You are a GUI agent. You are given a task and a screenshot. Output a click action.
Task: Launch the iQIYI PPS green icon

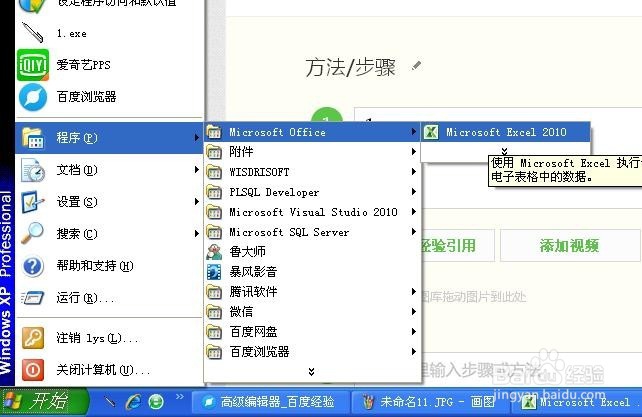(x=33, y=65)
